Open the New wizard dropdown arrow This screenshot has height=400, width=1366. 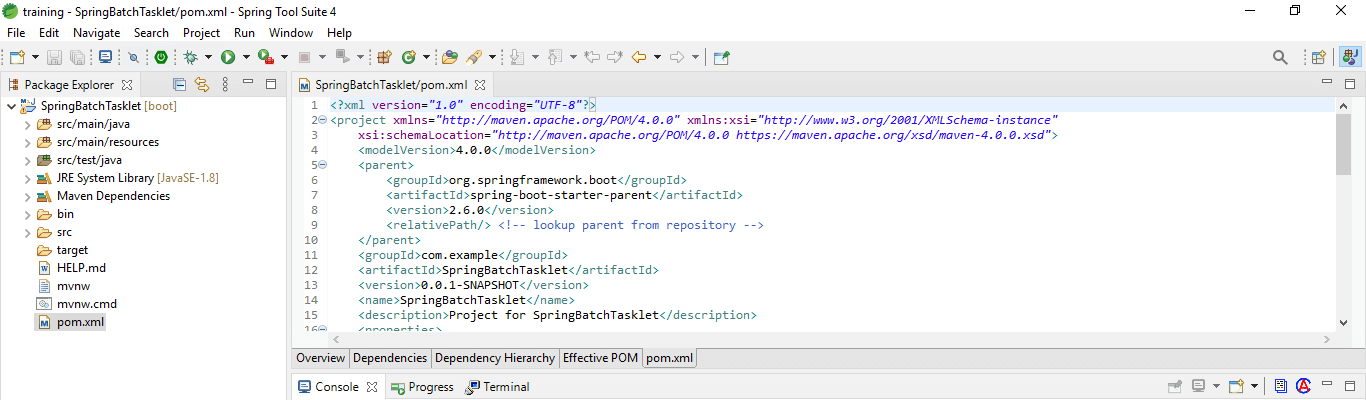tap(34, 58)
